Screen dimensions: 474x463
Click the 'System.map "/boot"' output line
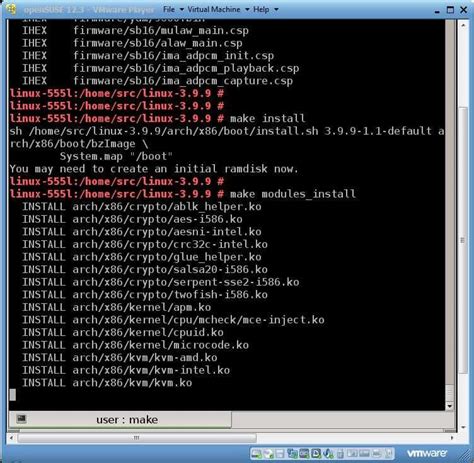116,156
